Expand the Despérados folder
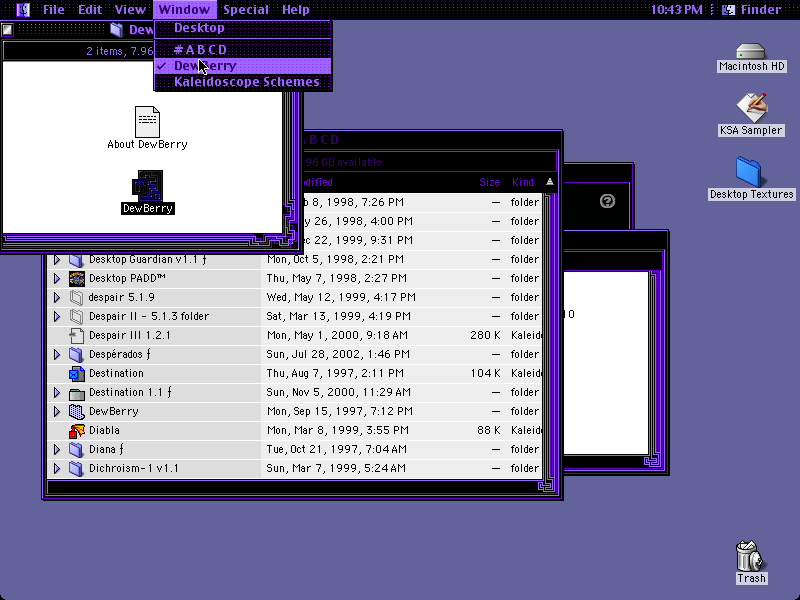Image resolution: width=800 pixels, height=600 pixels. [x=57, y=354]
